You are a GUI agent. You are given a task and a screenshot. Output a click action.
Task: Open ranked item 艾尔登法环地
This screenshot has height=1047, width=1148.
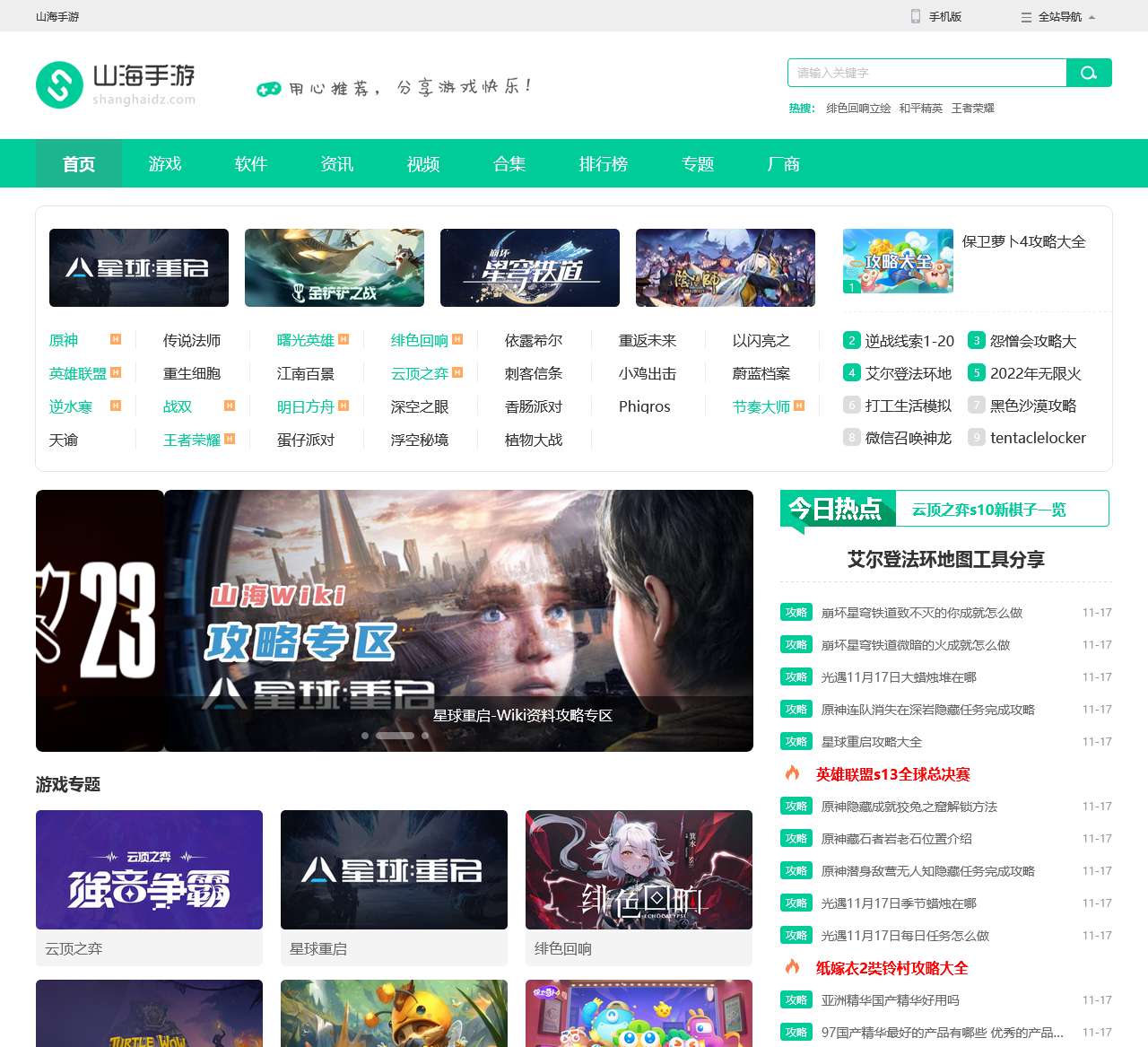(909, 373)
